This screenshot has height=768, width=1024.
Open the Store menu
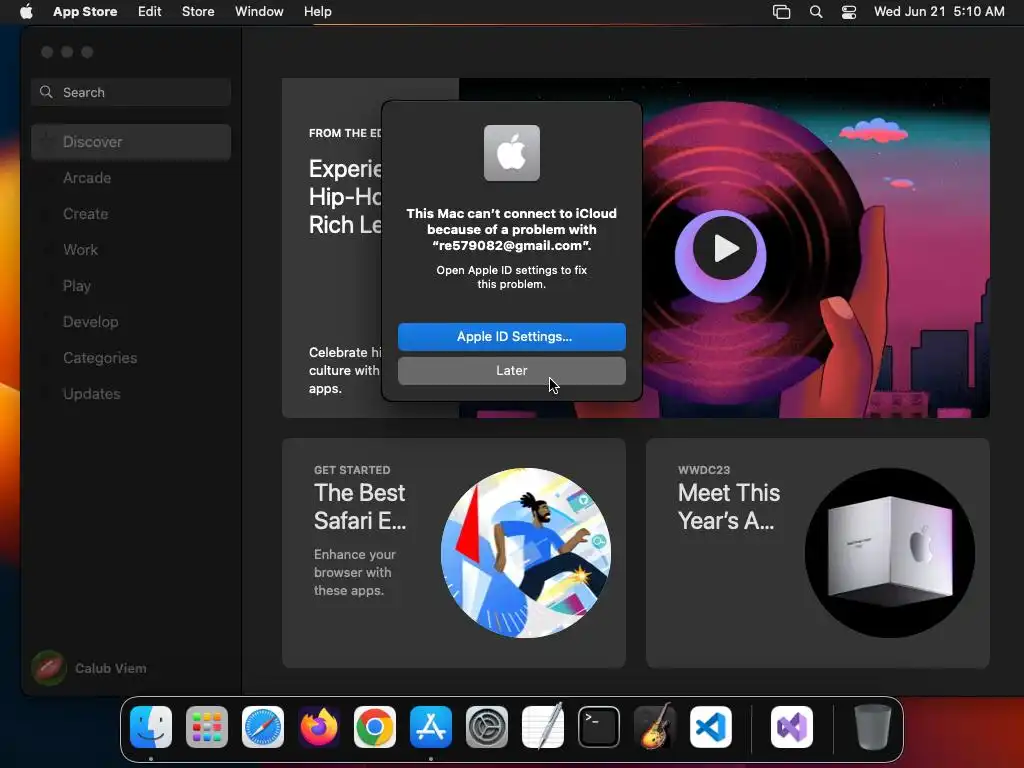click(198, 11)
